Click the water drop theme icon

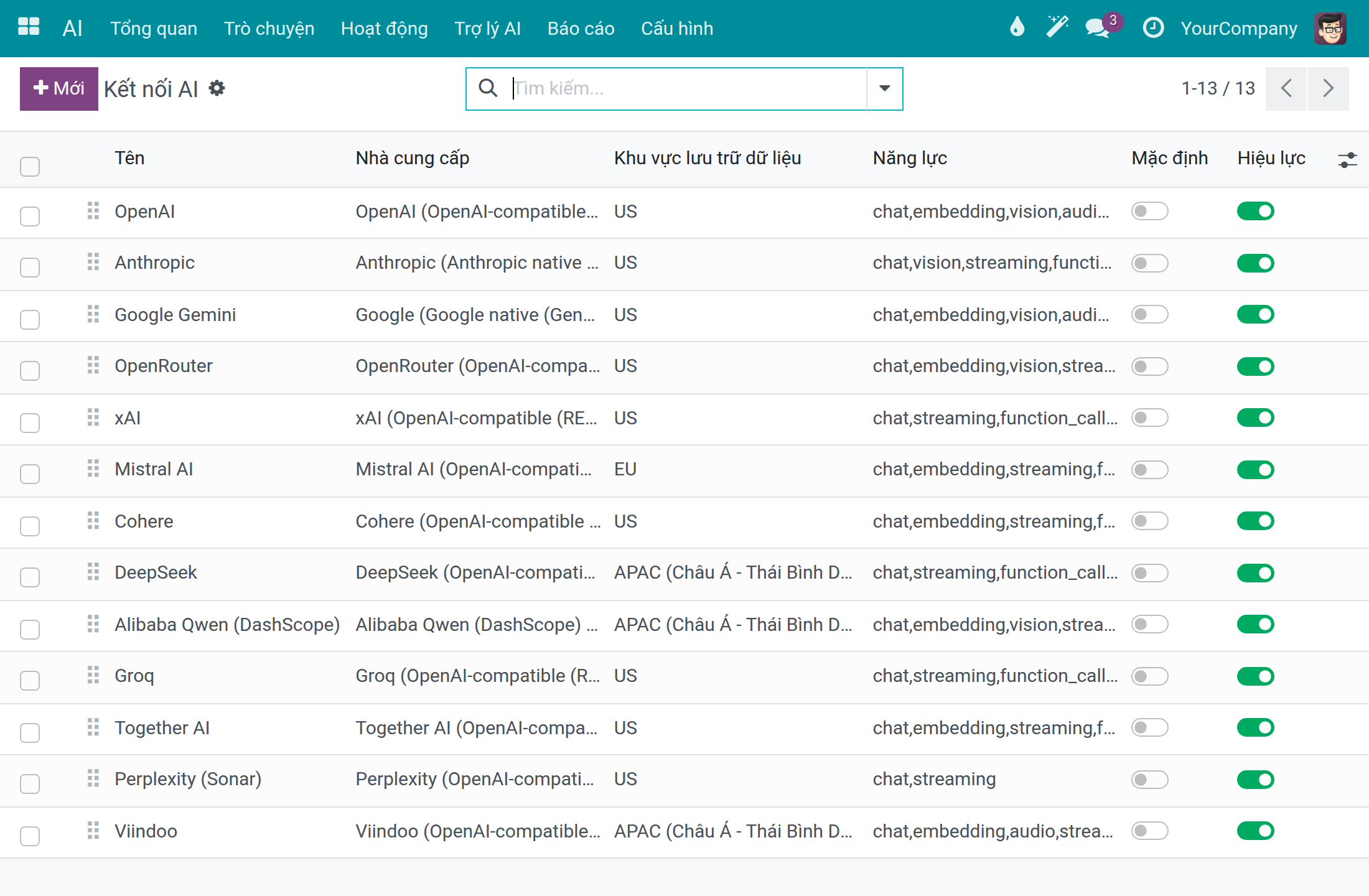tap(1017, 27)
